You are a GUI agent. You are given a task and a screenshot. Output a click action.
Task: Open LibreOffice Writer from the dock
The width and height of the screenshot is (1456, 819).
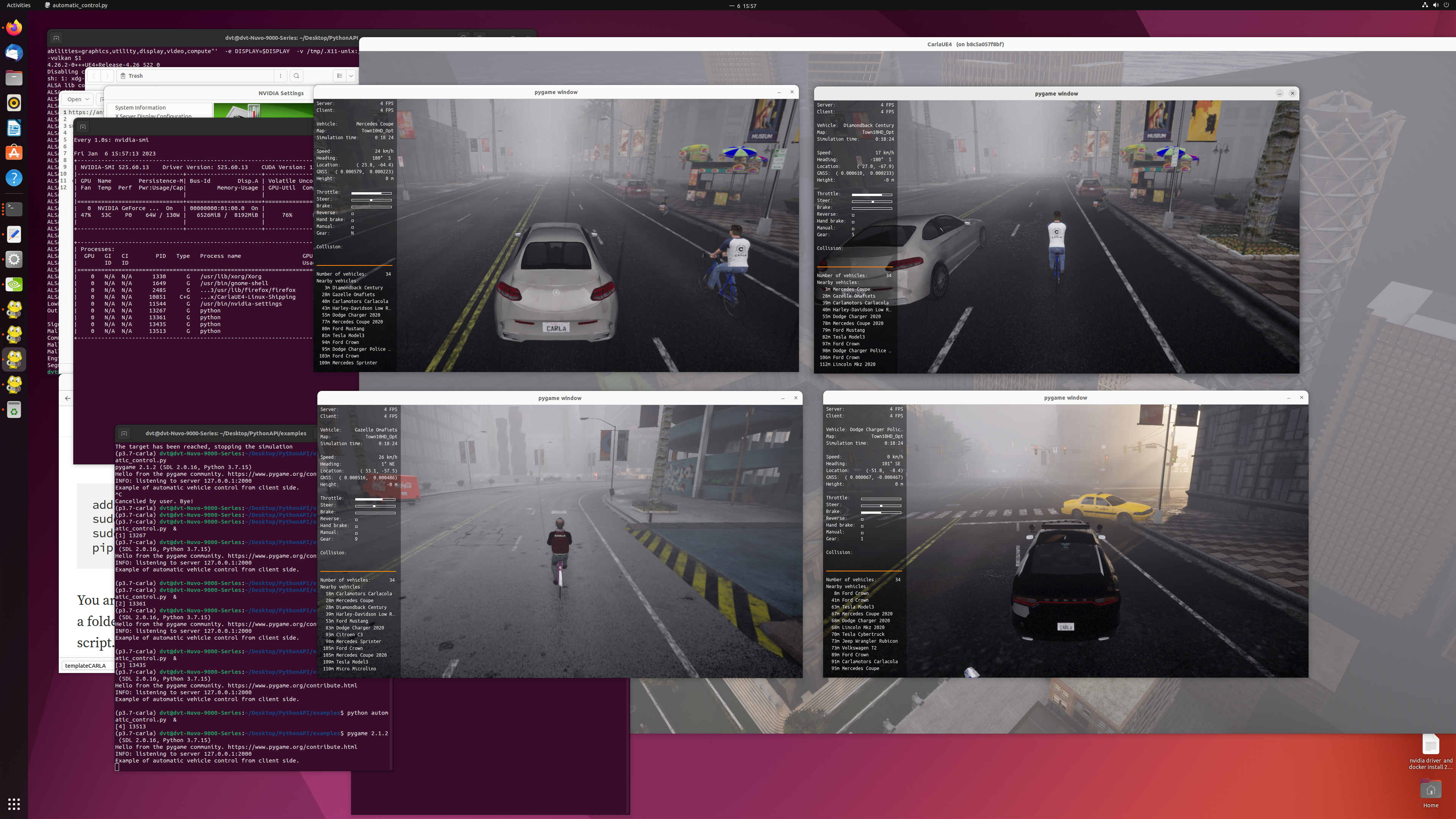(14, 128)
